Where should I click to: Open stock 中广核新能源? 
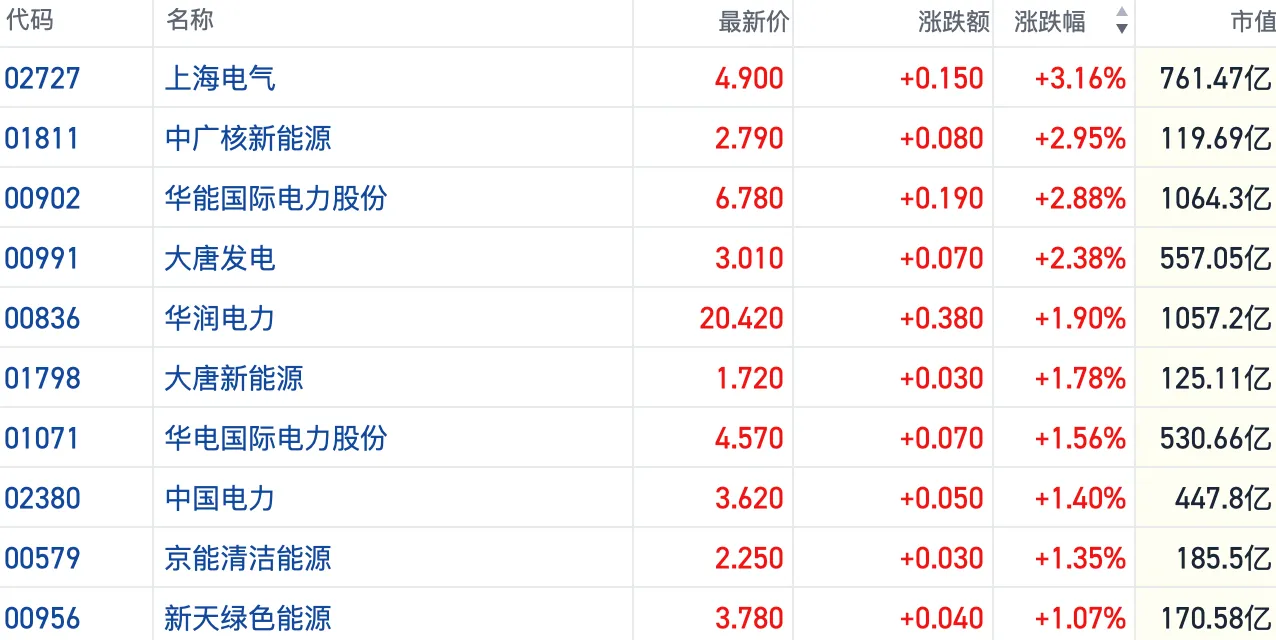pos(248,138)
